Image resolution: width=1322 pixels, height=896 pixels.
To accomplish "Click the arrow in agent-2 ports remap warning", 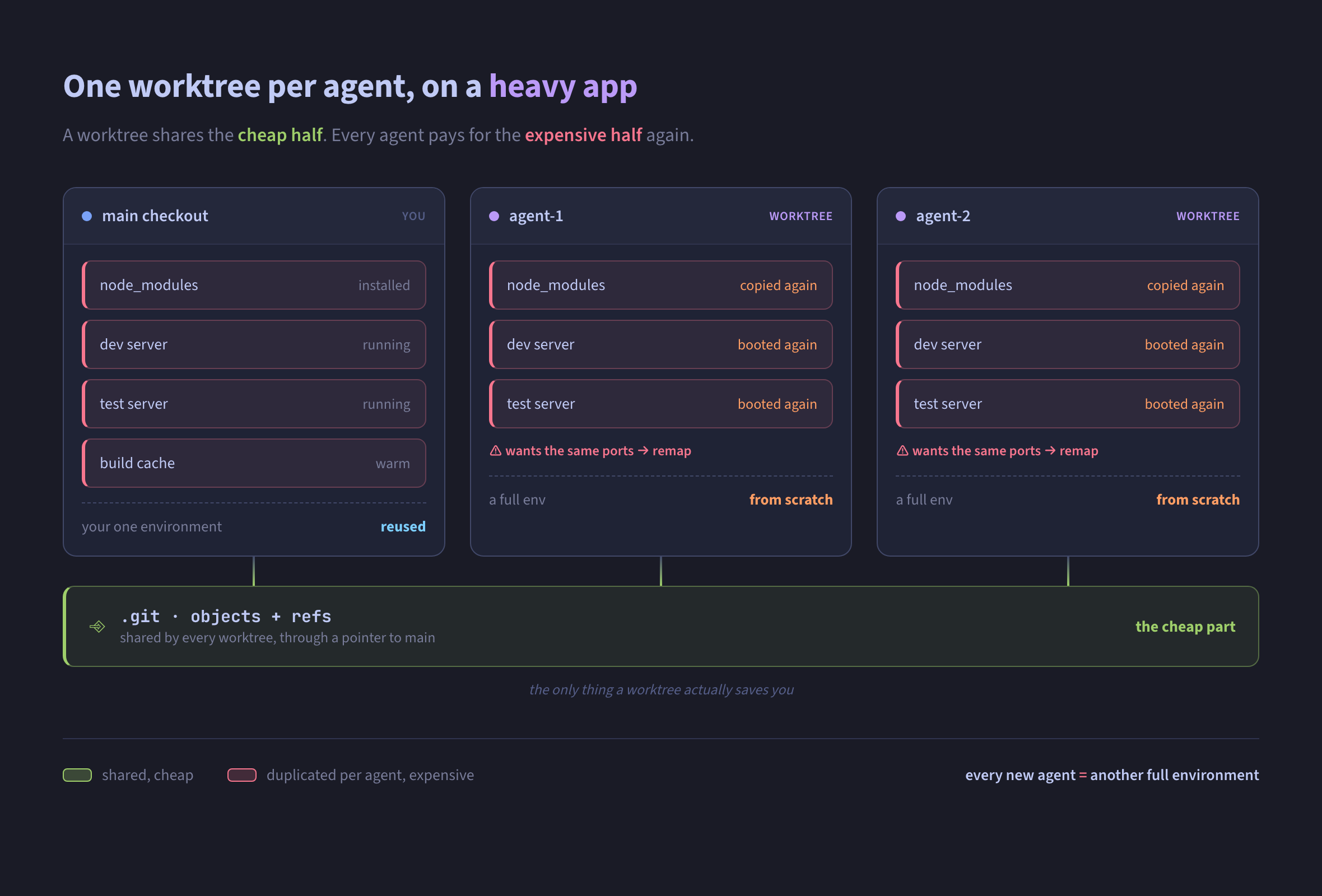I will pos(1050,450).
